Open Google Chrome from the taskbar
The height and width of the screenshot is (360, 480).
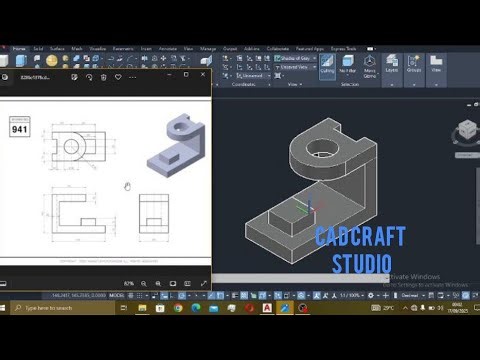click(x=178, y=308)
